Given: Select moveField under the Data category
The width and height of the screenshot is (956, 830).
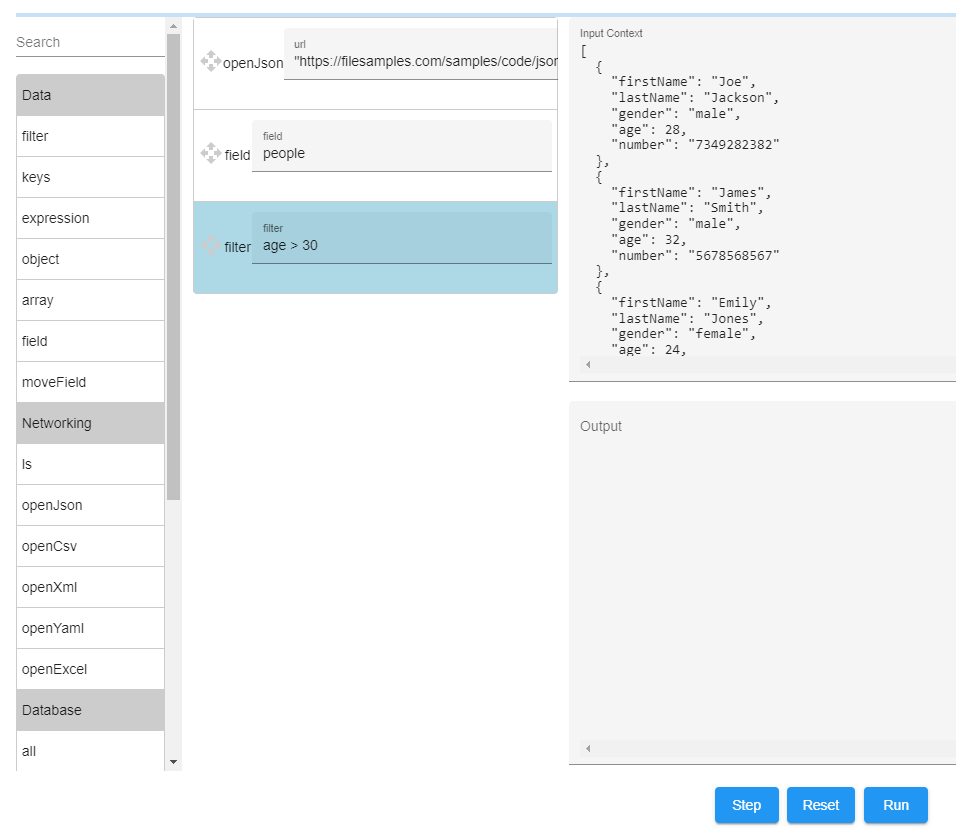Looking at the screenshot, I should tap(90, 382).
